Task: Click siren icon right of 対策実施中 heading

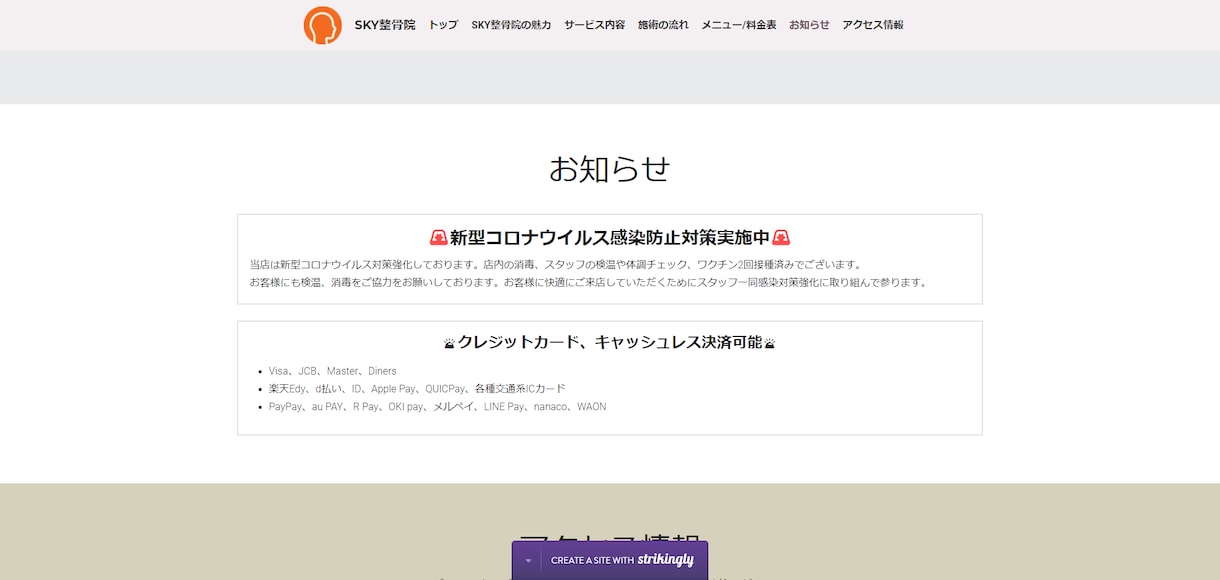Action: (x=781, y=238)
